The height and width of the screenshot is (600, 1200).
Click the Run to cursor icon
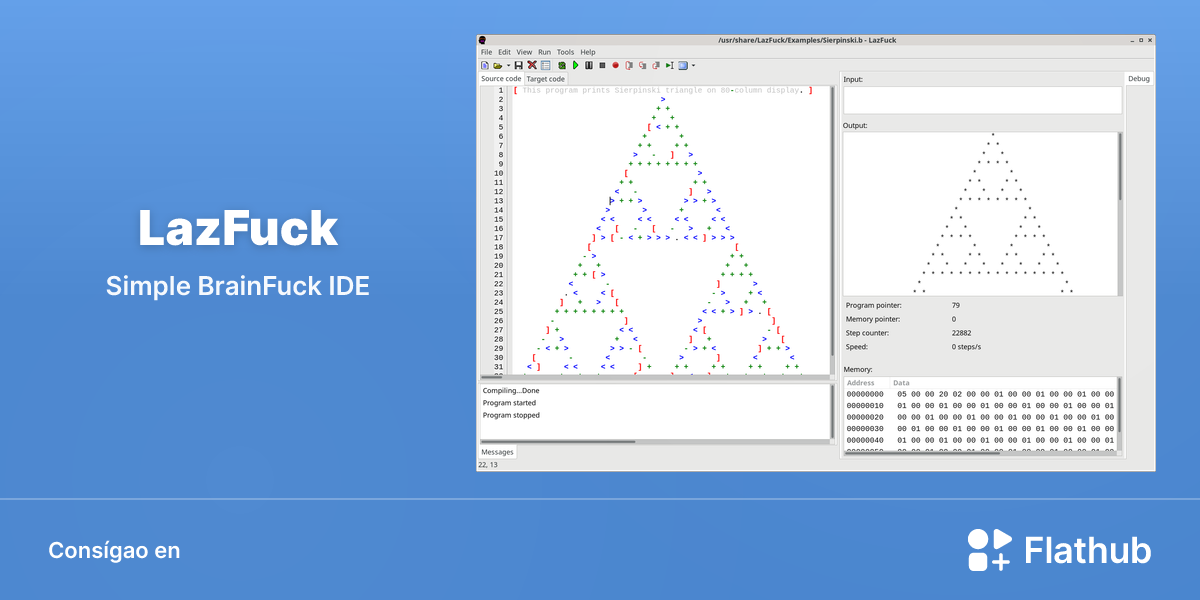[669, 65]
